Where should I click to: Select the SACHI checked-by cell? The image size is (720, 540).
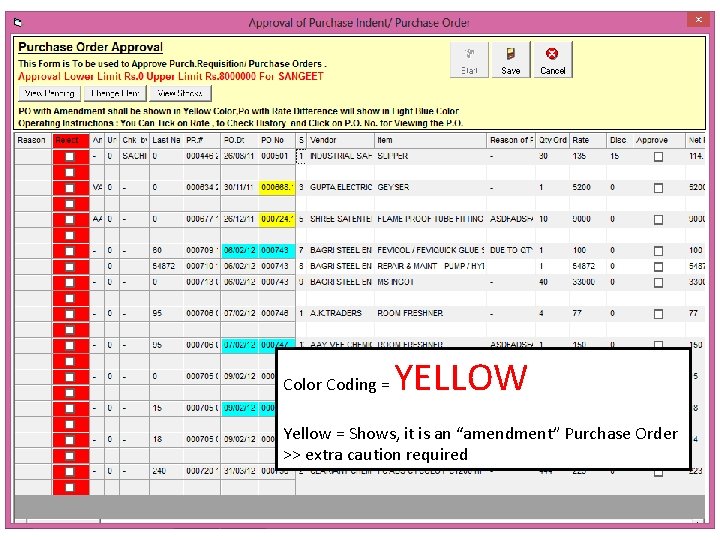pyautogui.click(x=134, y=156)
